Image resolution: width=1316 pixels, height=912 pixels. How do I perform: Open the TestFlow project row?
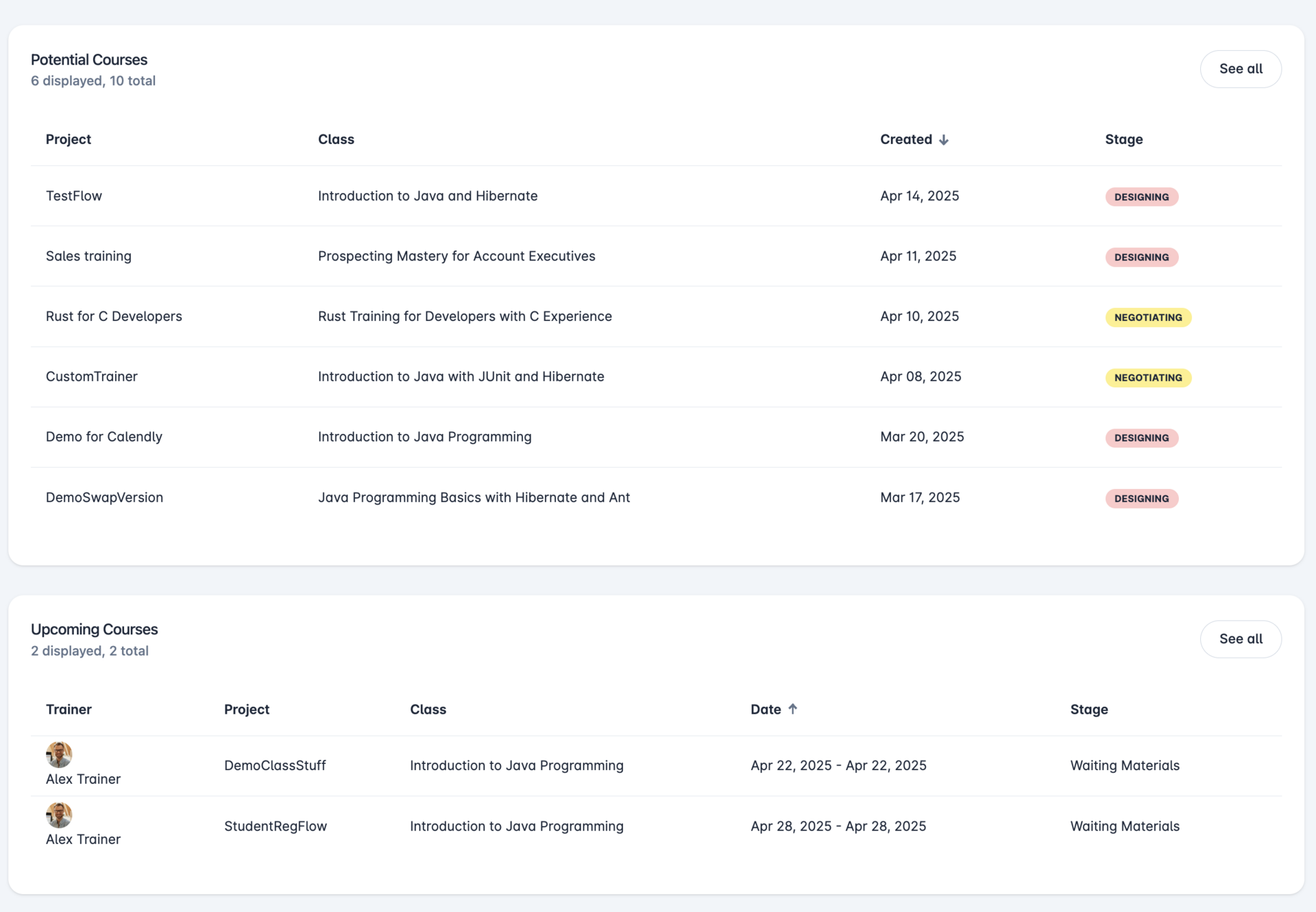pyautogui.click(x=74, y=196)
